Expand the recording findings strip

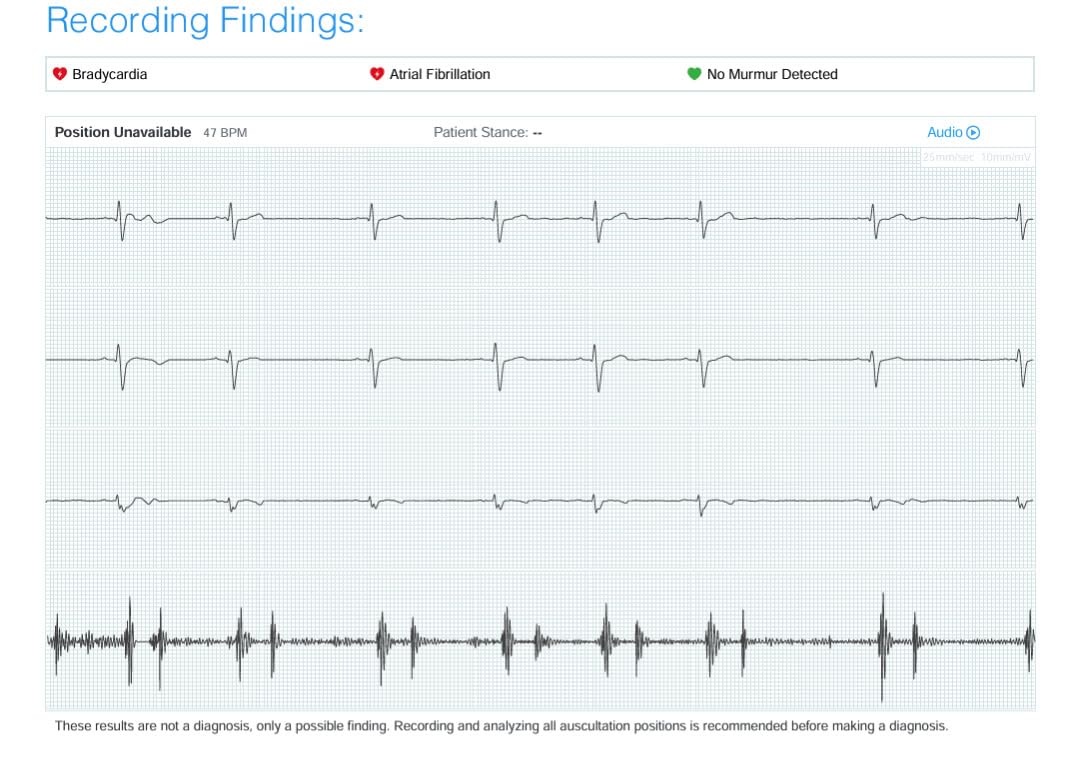pyautogui.click(x=540, y=73)
